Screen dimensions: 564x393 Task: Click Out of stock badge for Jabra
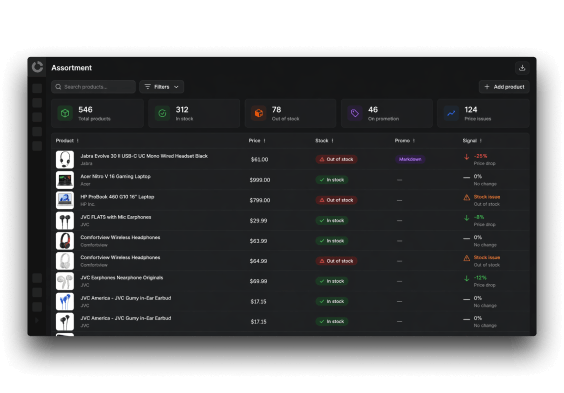(336, 159)
